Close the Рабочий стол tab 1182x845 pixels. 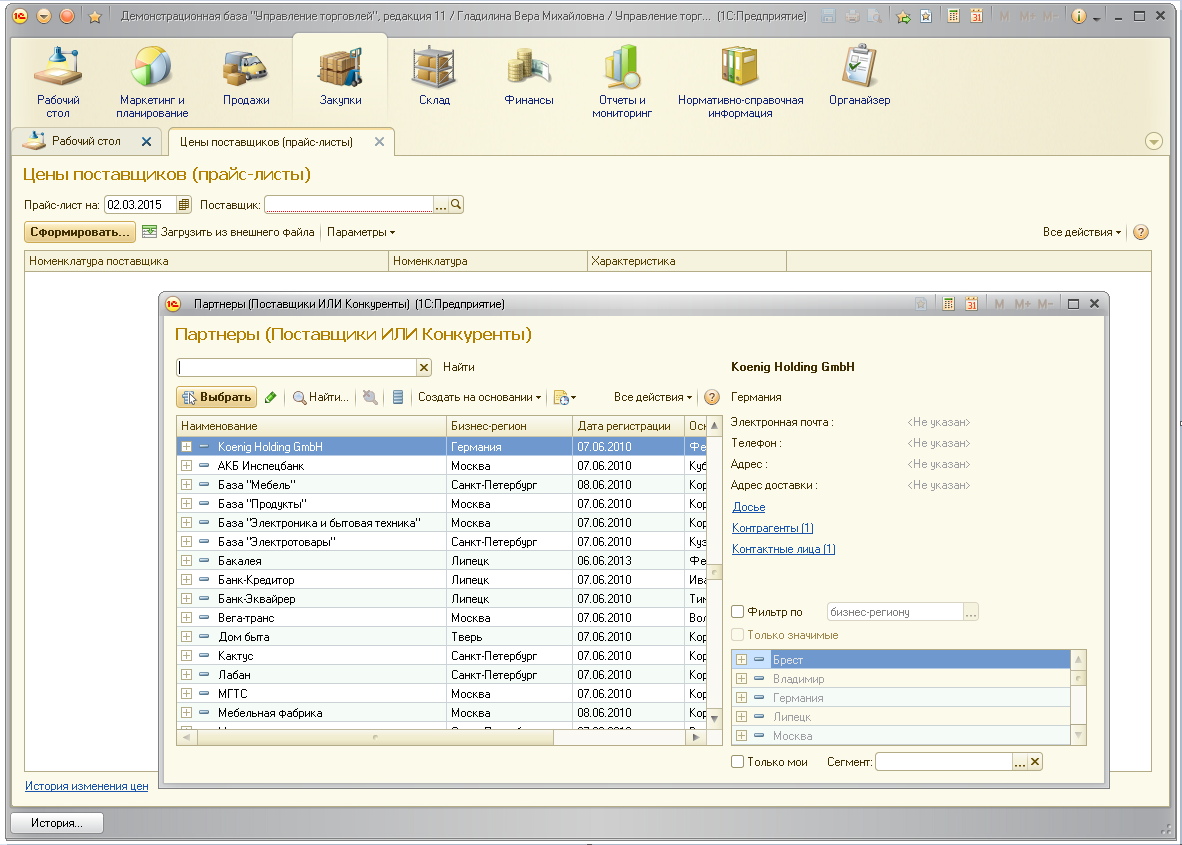tap(146, 141)
